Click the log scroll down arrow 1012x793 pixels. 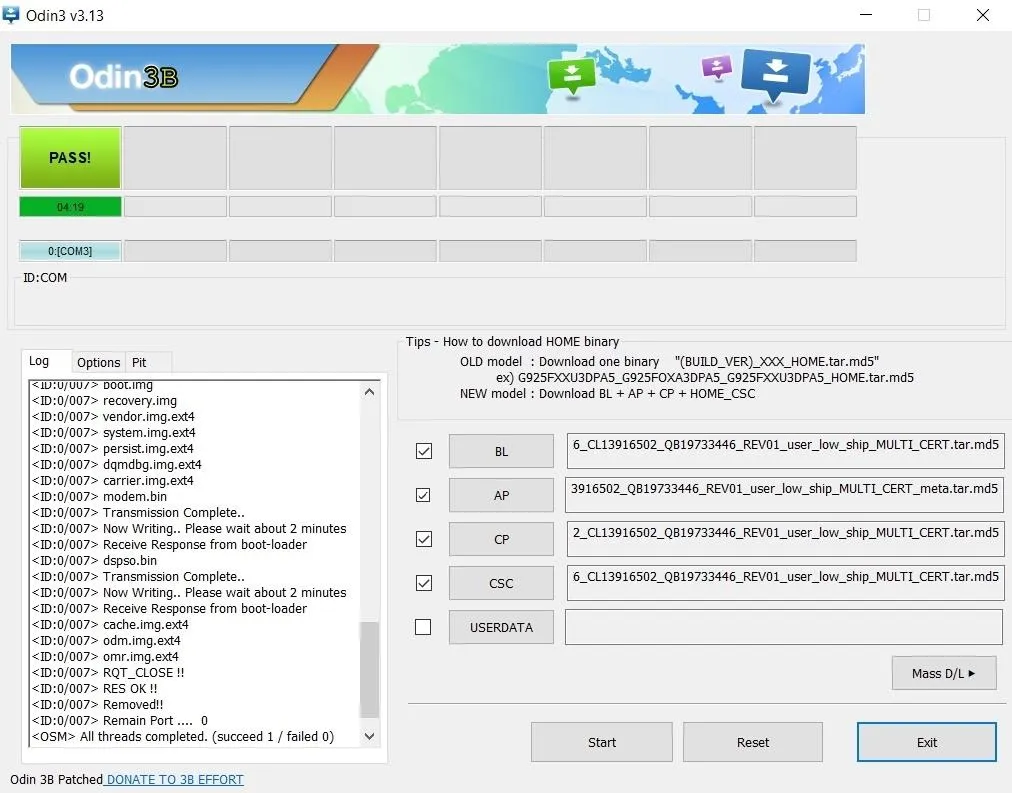pos(369,736)
